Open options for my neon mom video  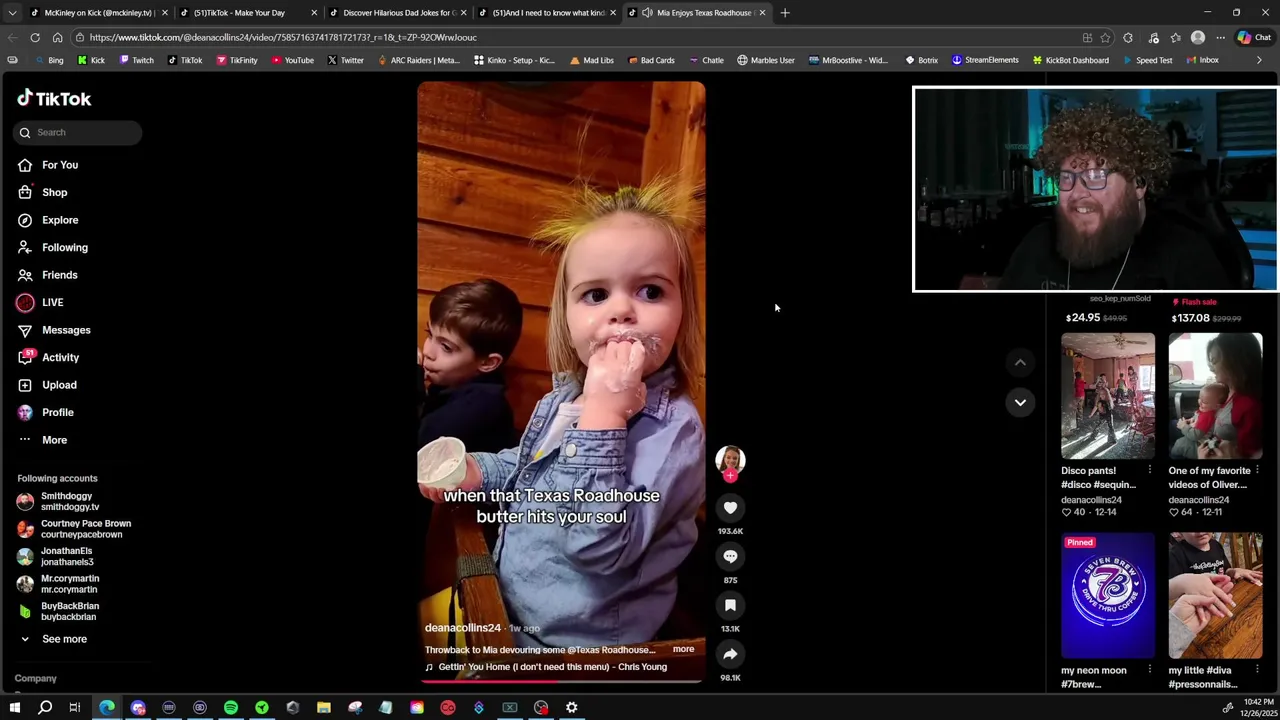point(1149,670)
